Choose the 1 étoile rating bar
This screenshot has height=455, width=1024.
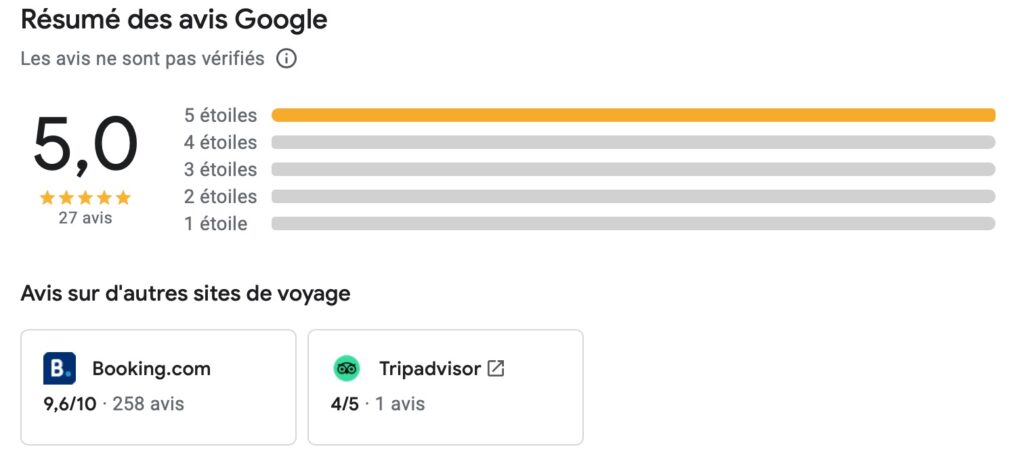click(633, 223)
